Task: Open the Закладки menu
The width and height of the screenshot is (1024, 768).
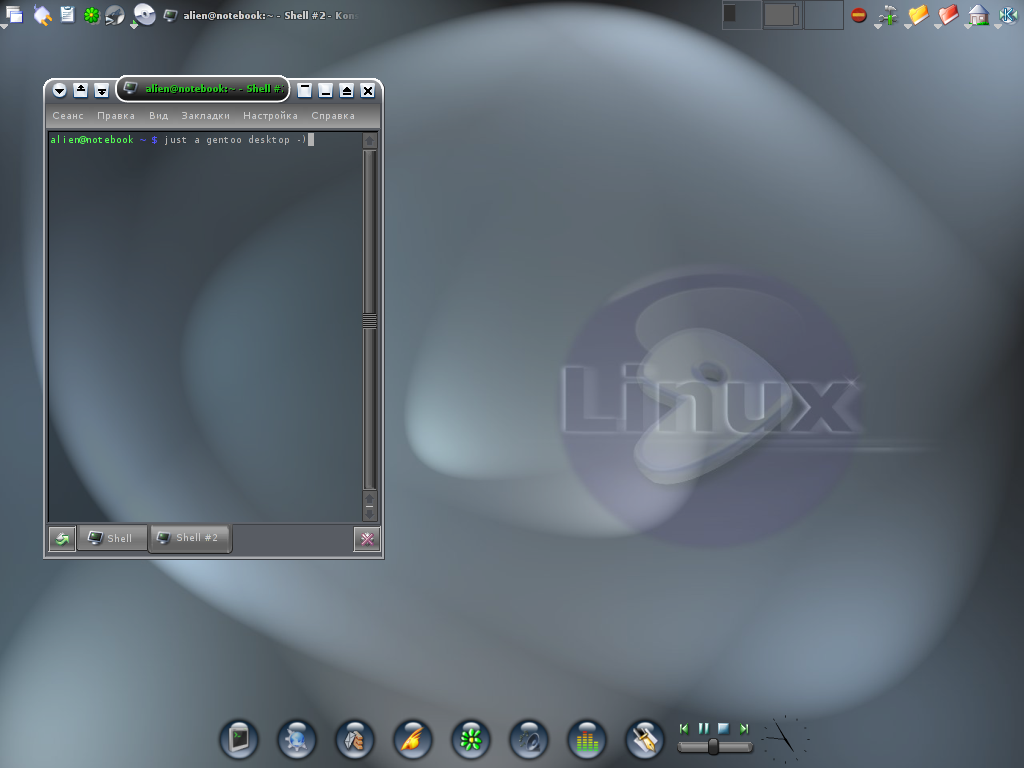Action: pyautogui.click(x=206, y=116)
